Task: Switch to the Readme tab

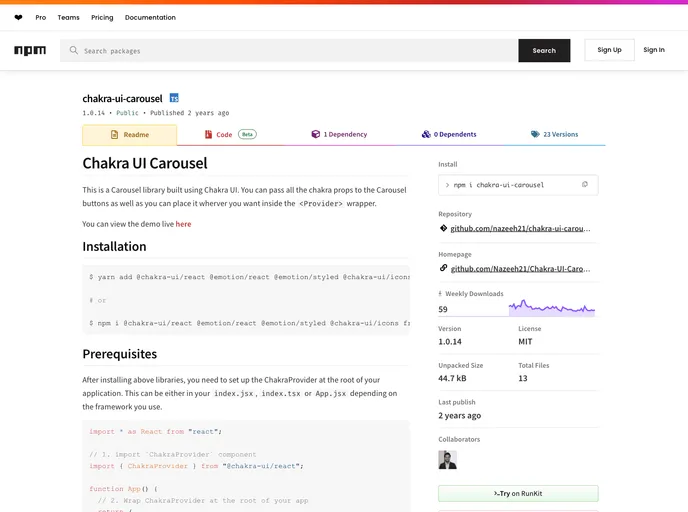Action: pos(129,135)
